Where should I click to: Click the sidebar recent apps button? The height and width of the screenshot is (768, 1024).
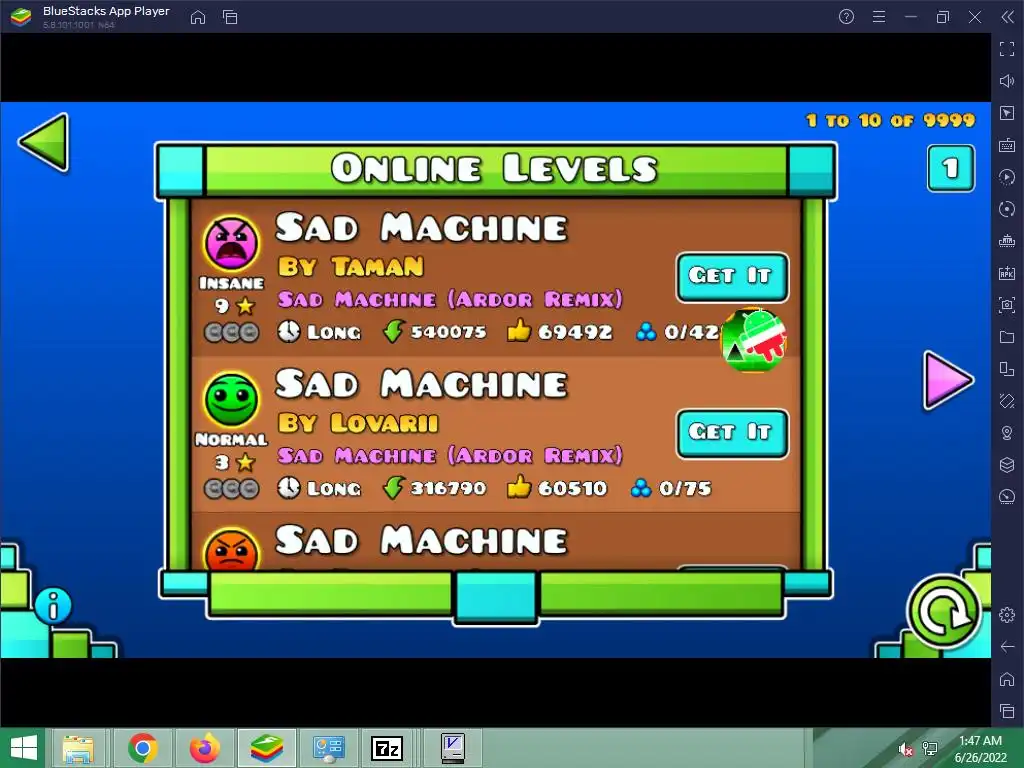1007,711
